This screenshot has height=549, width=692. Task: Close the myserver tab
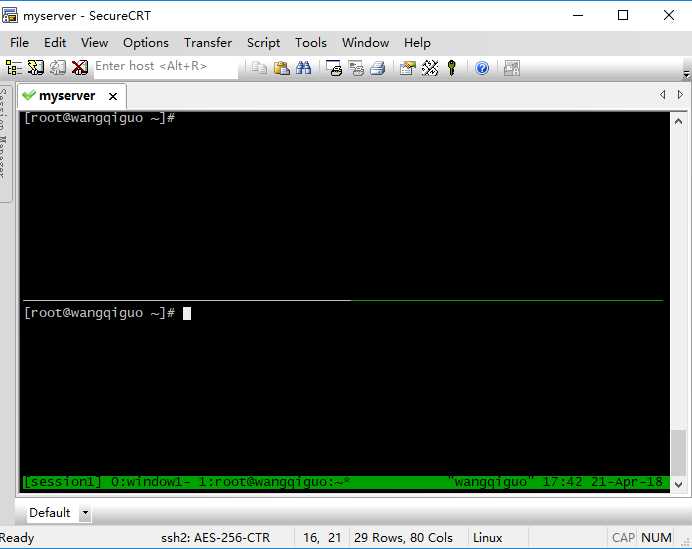(113, 96)
